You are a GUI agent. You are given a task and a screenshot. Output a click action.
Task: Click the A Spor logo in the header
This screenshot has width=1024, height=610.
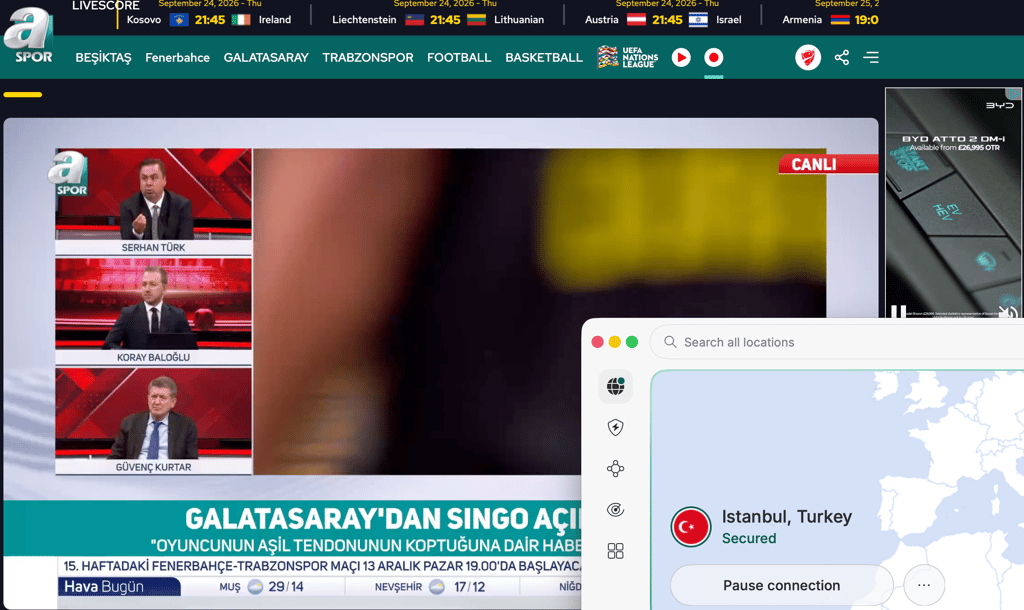[x=28, y=36]
